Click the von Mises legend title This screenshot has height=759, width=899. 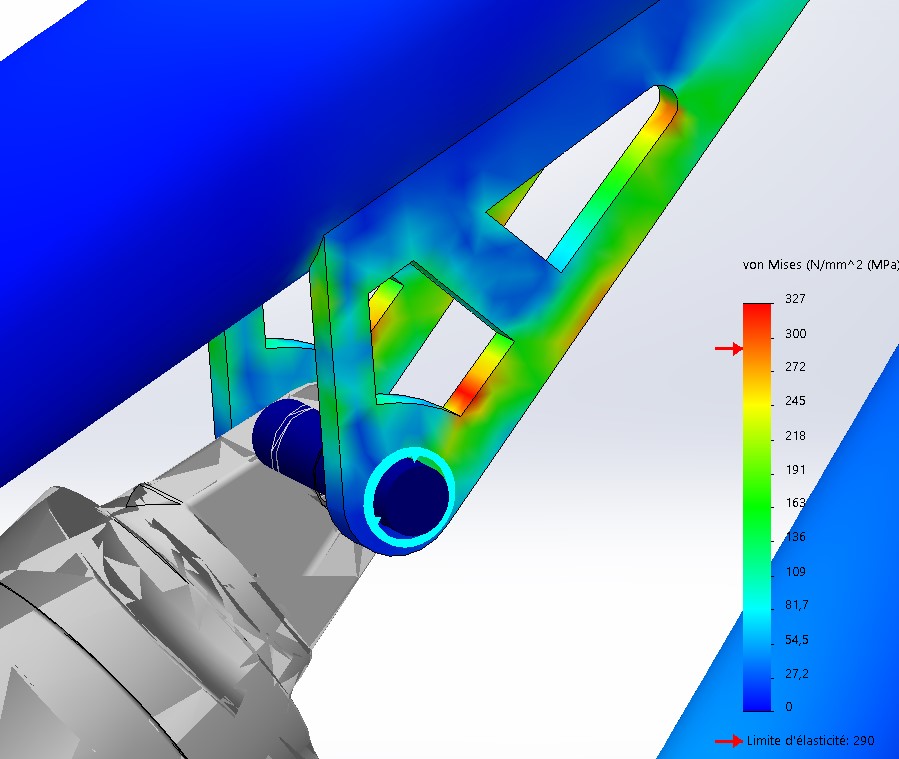(820, 265)
